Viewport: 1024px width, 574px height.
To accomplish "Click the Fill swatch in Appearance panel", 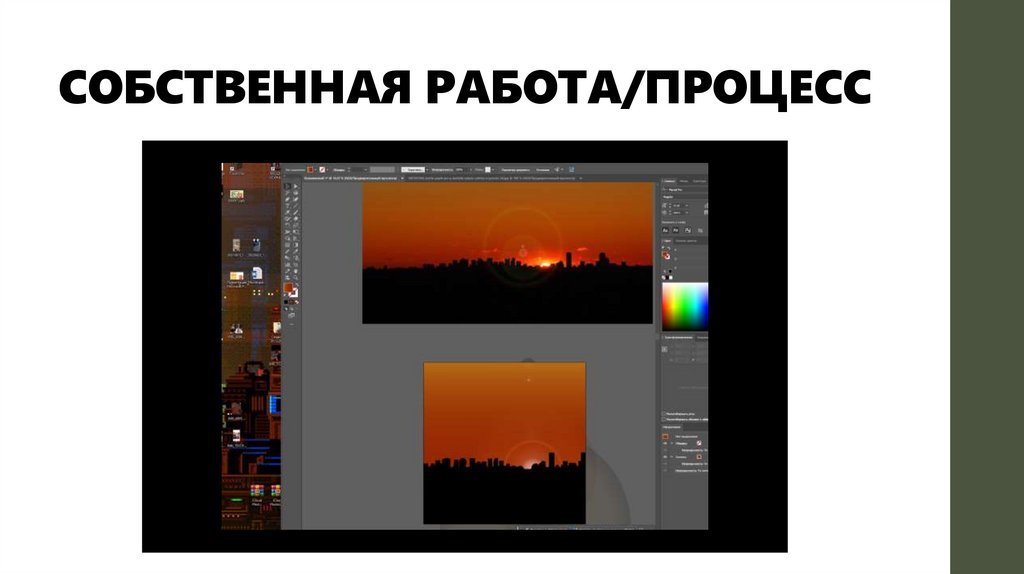I will 699,457.
